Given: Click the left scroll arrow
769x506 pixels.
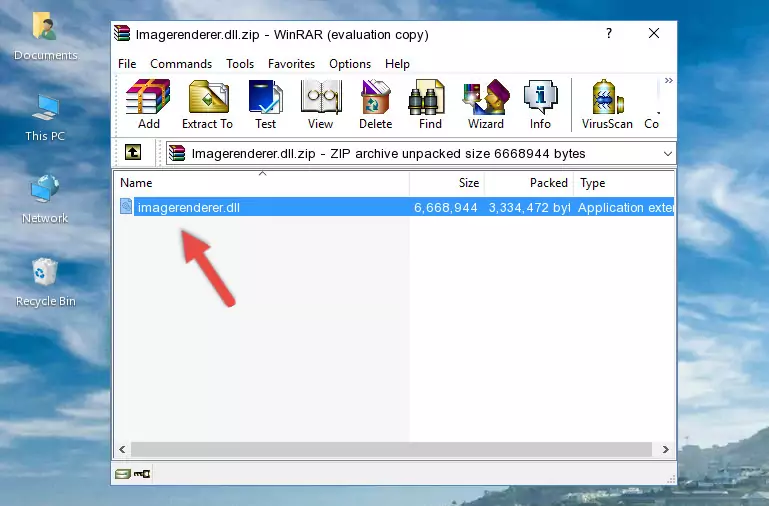Looking at the screenshot, I should [123, 449].
